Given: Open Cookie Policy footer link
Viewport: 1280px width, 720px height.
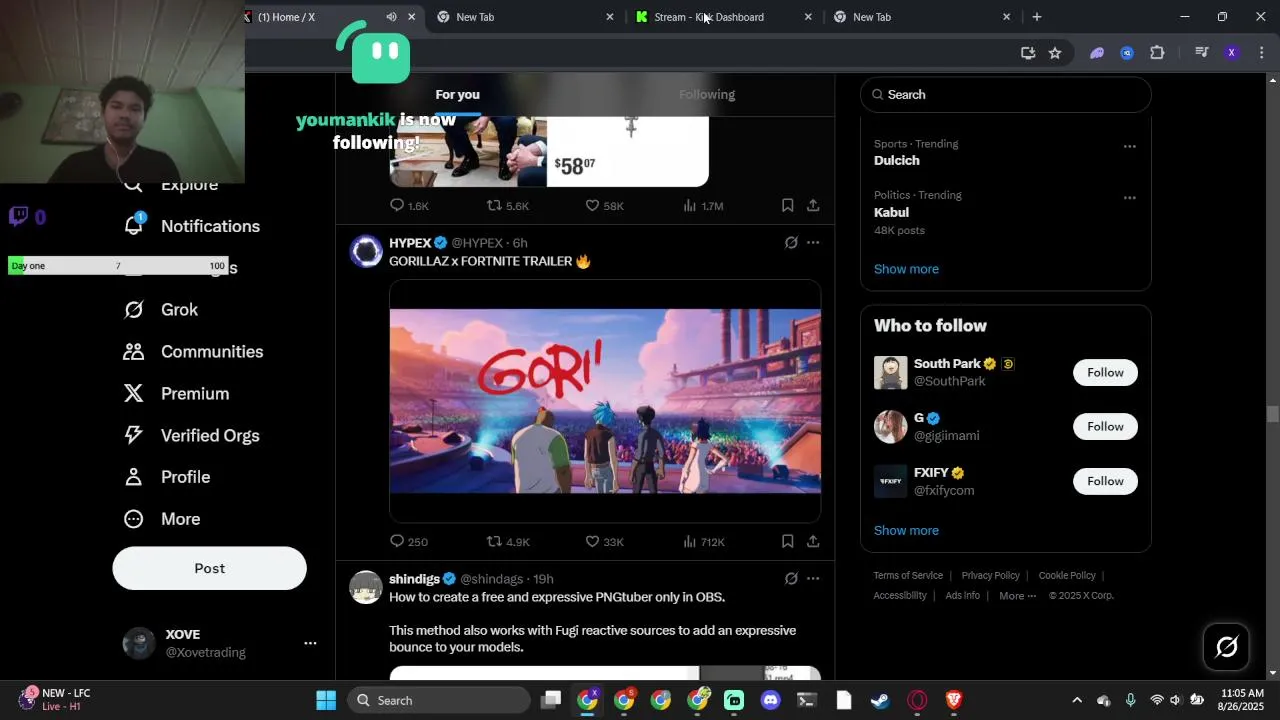Looking at the screenshot, I should [x=1067, y=576].
